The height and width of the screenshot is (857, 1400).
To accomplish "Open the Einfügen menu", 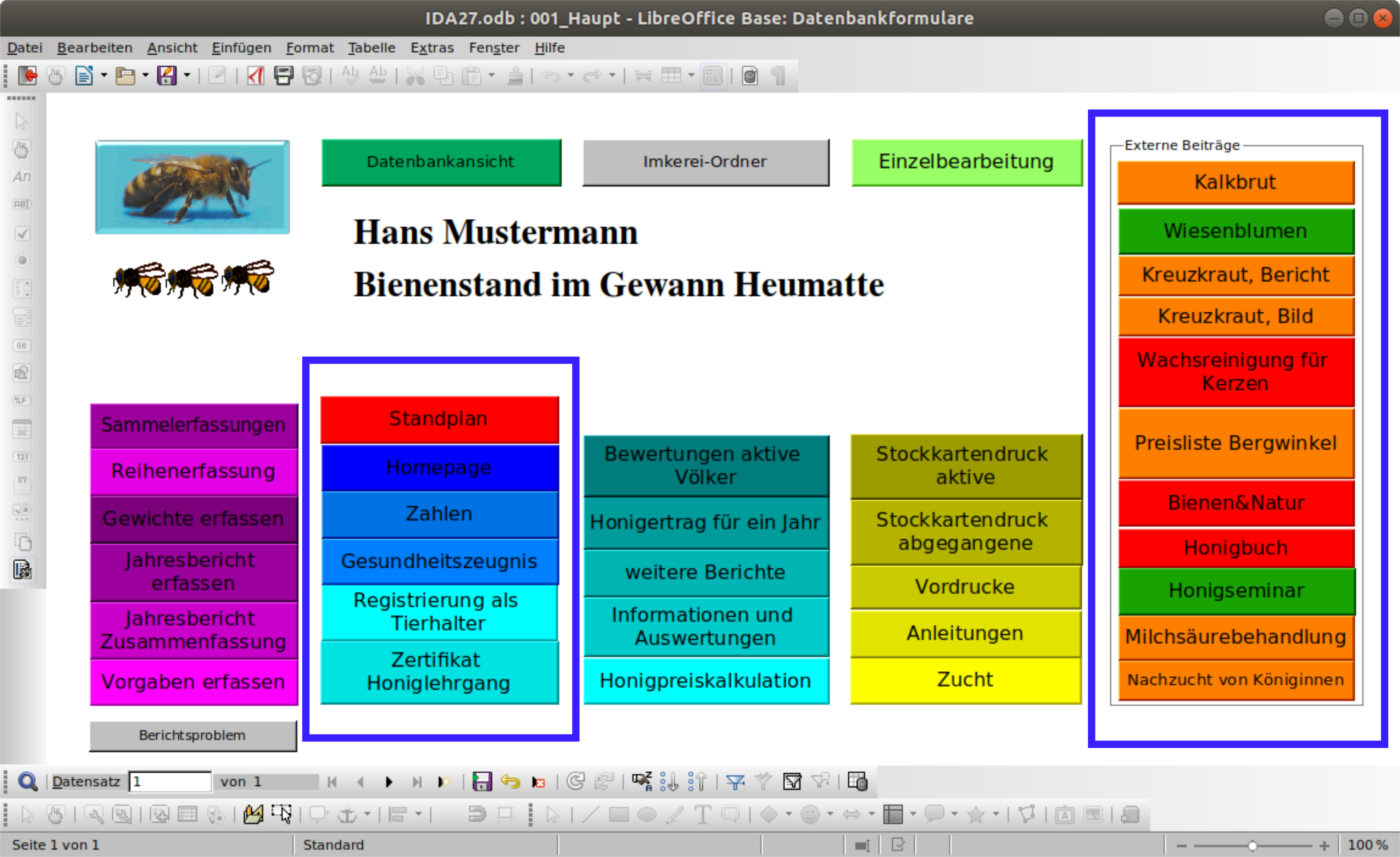I will pyautogui.click(x=241, y=48).
